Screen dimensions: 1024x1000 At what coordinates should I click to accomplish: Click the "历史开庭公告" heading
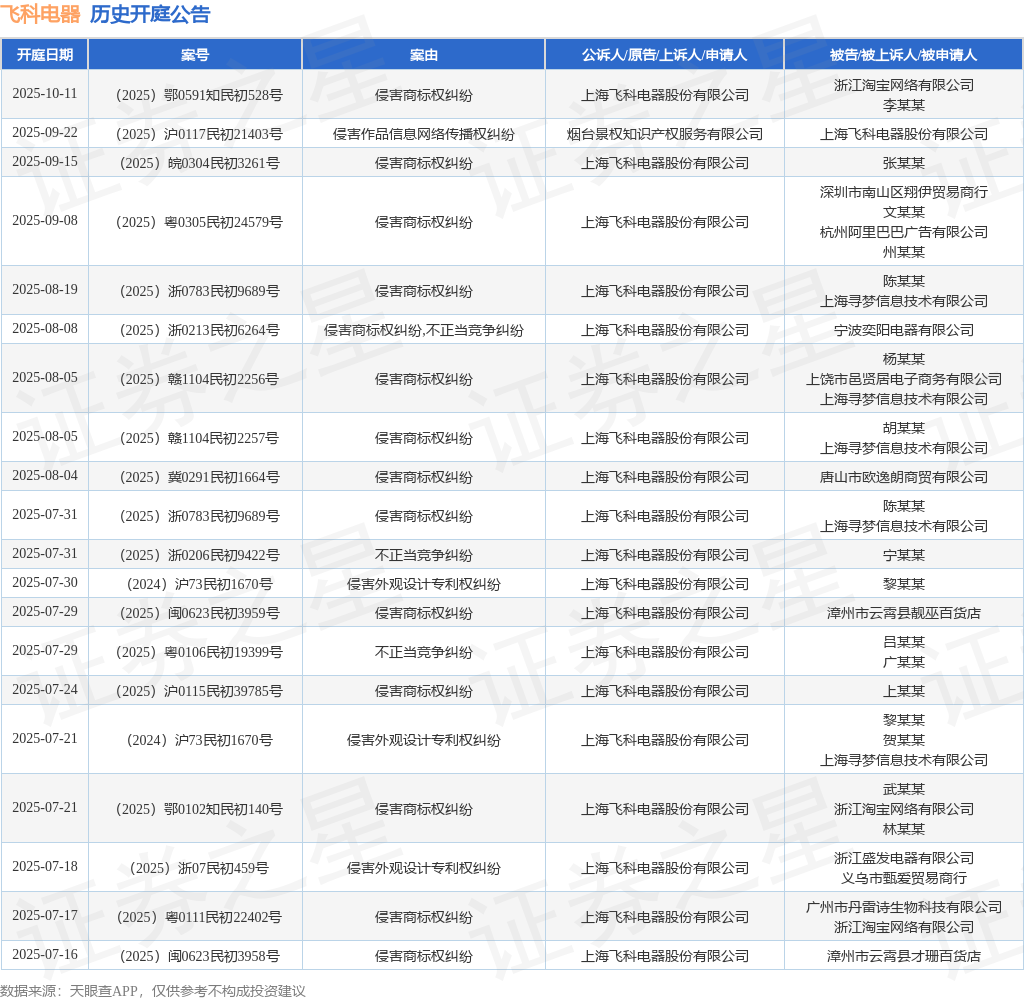(150, 14)
